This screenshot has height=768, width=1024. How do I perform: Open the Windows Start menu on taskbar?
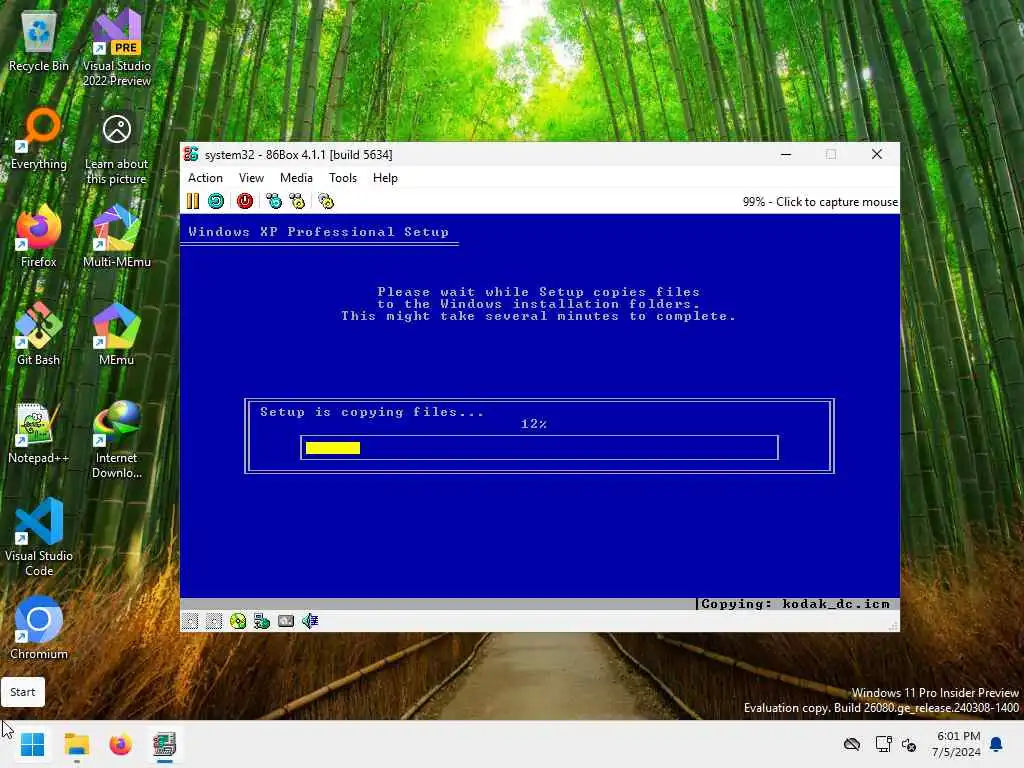33,744
